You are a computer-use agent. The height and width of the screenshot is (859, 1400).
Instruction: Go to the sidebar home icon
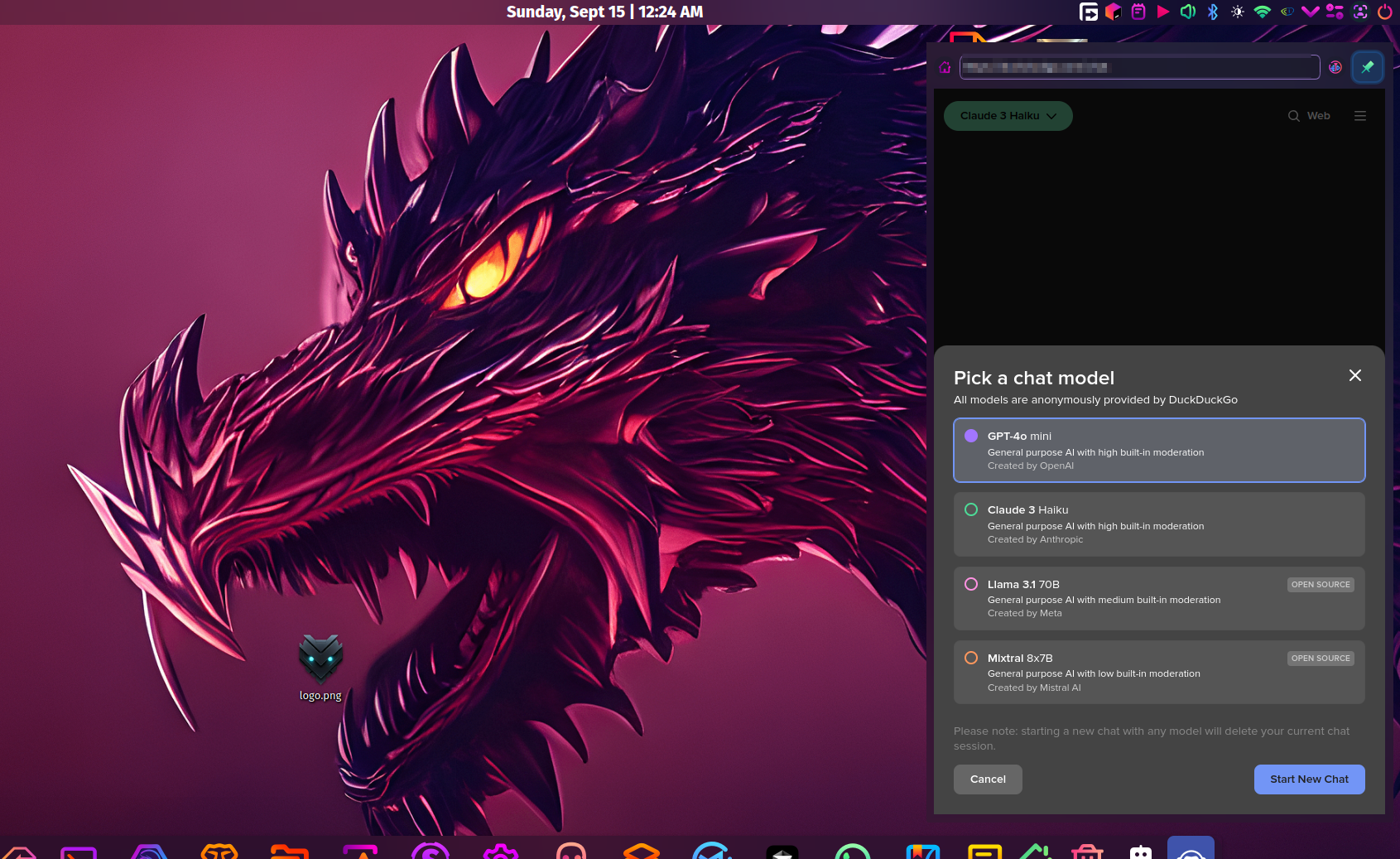945,67
